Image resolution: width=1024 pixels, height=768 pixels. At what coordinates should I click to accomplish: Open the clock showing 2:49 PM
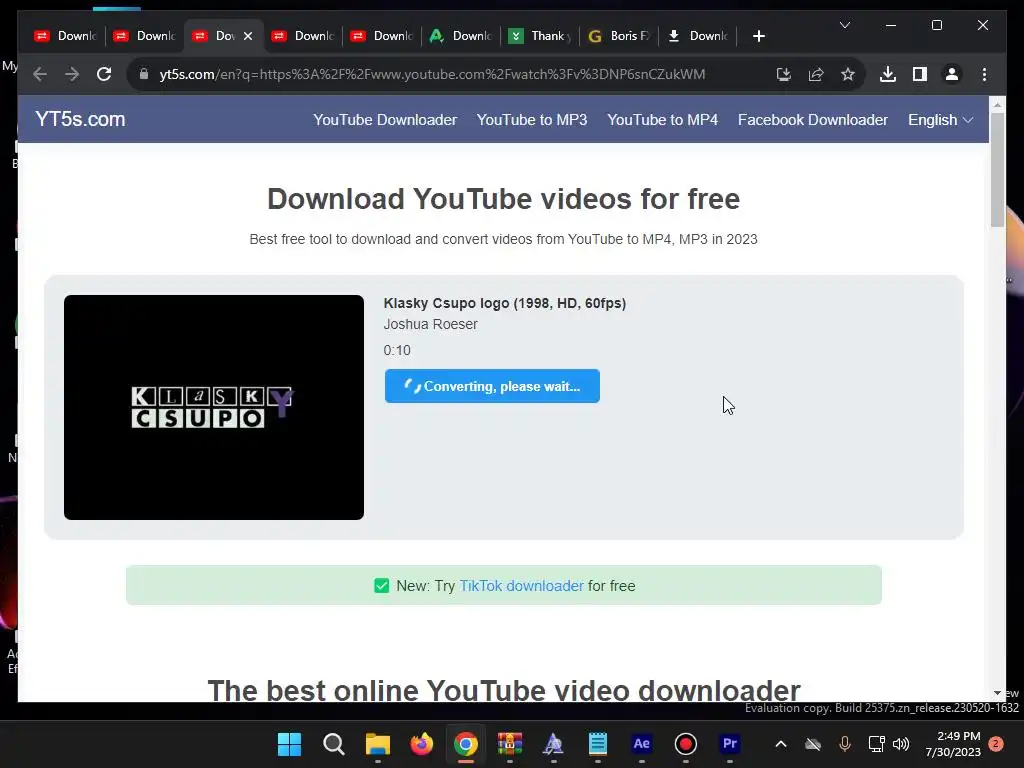click(x=953, y=744)
